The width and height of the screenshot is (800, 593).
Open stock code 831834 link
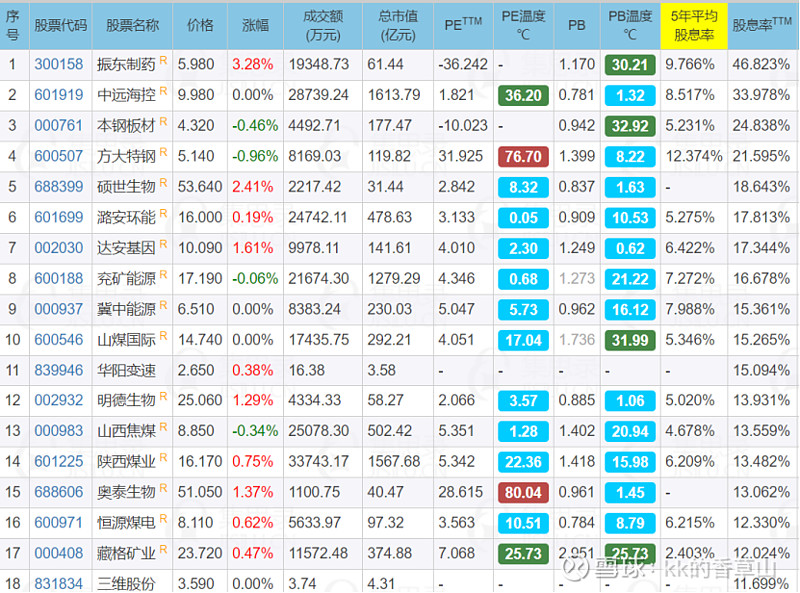click(59, 583)
